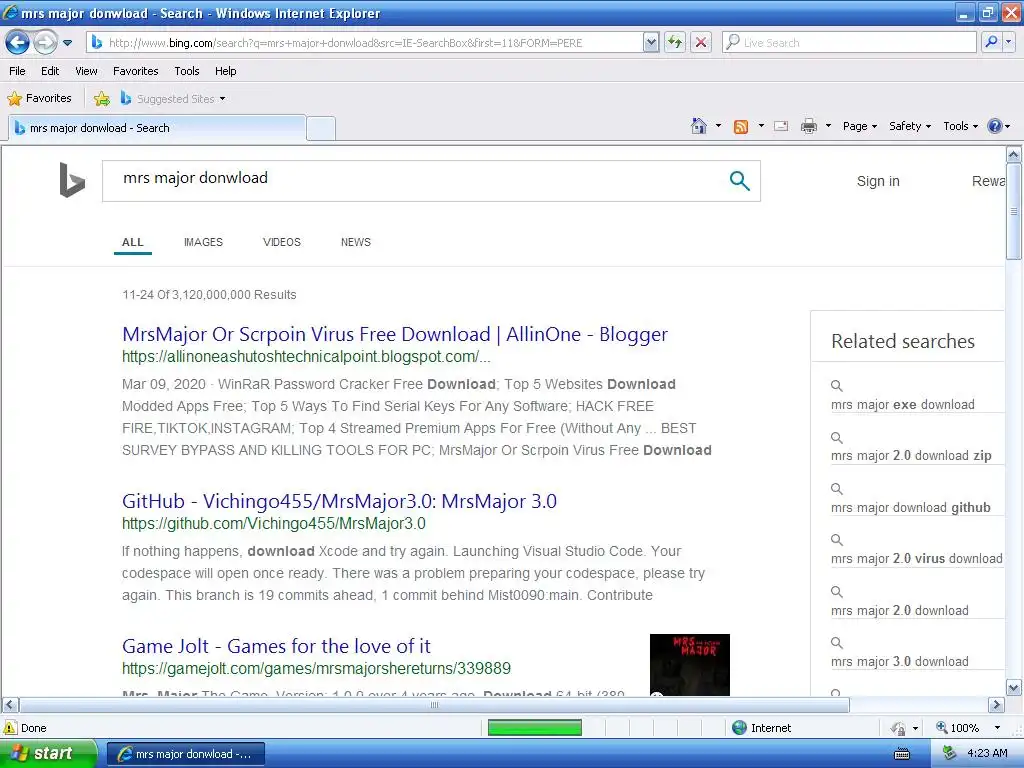The image size is (1024, 768).
Task: Click the Stop loading X button
Action: 701,43
